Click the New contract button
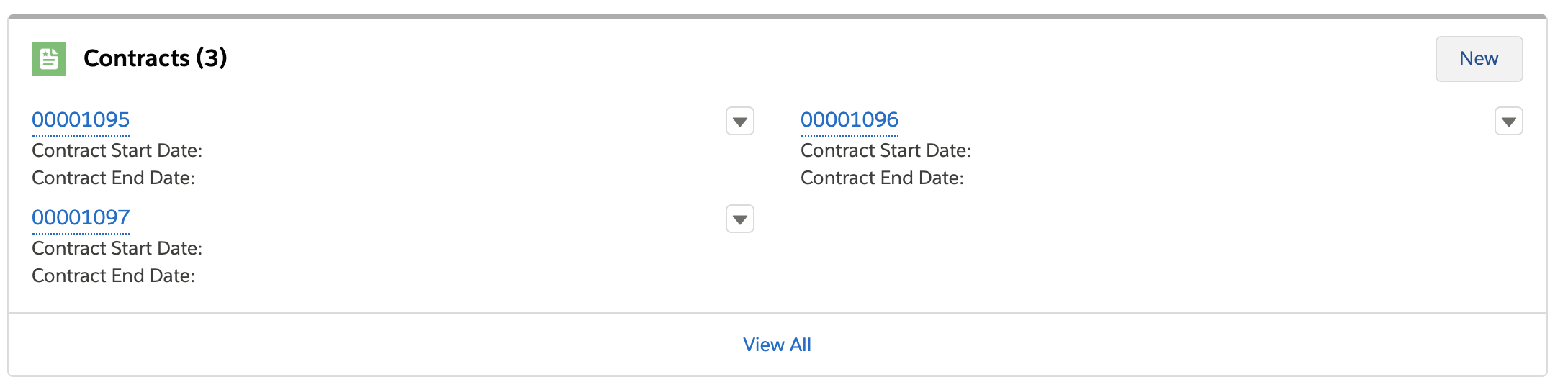Image resolution: width=1568 pixels, height=387 pixels. click(x=1479, y=59)
